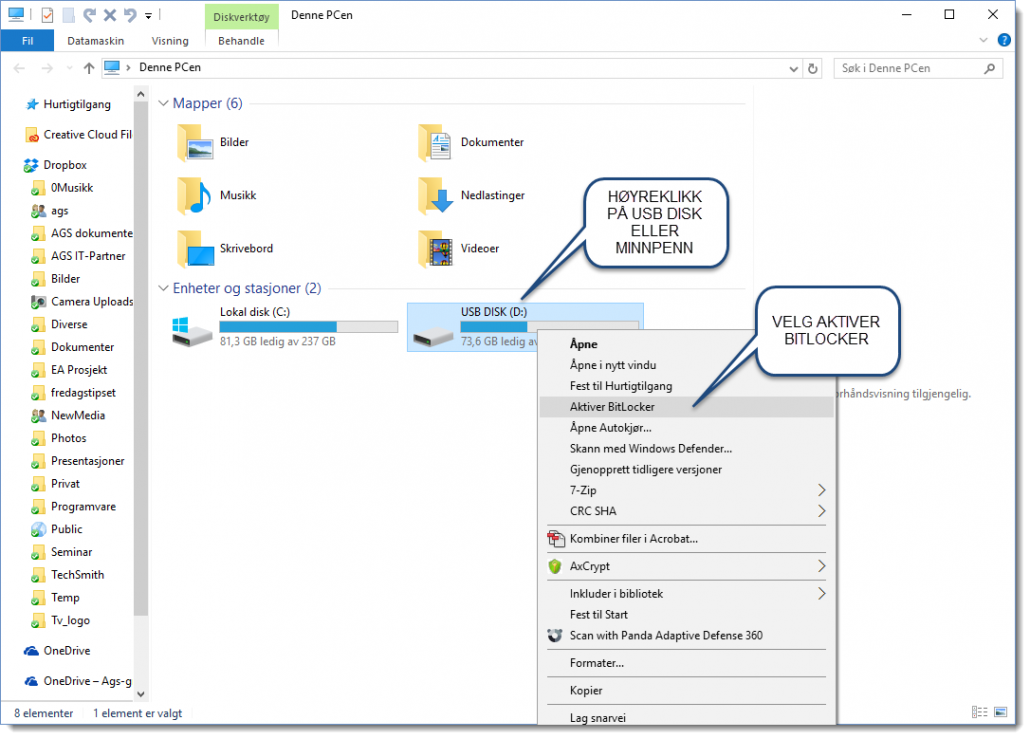The width and height of the screenshot is (1030, 739).
Task: Switch to details view in status bar
Action: tap(979, 712)
